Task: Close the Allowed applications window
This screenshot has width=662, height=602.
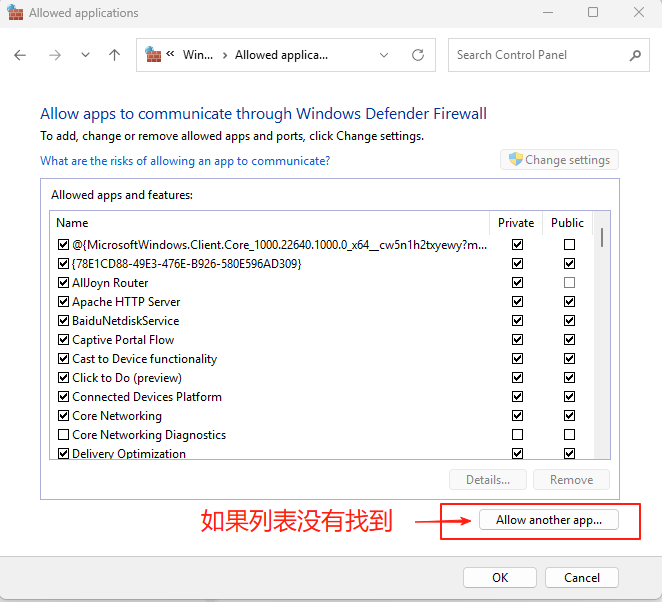Action: (639, 13)
